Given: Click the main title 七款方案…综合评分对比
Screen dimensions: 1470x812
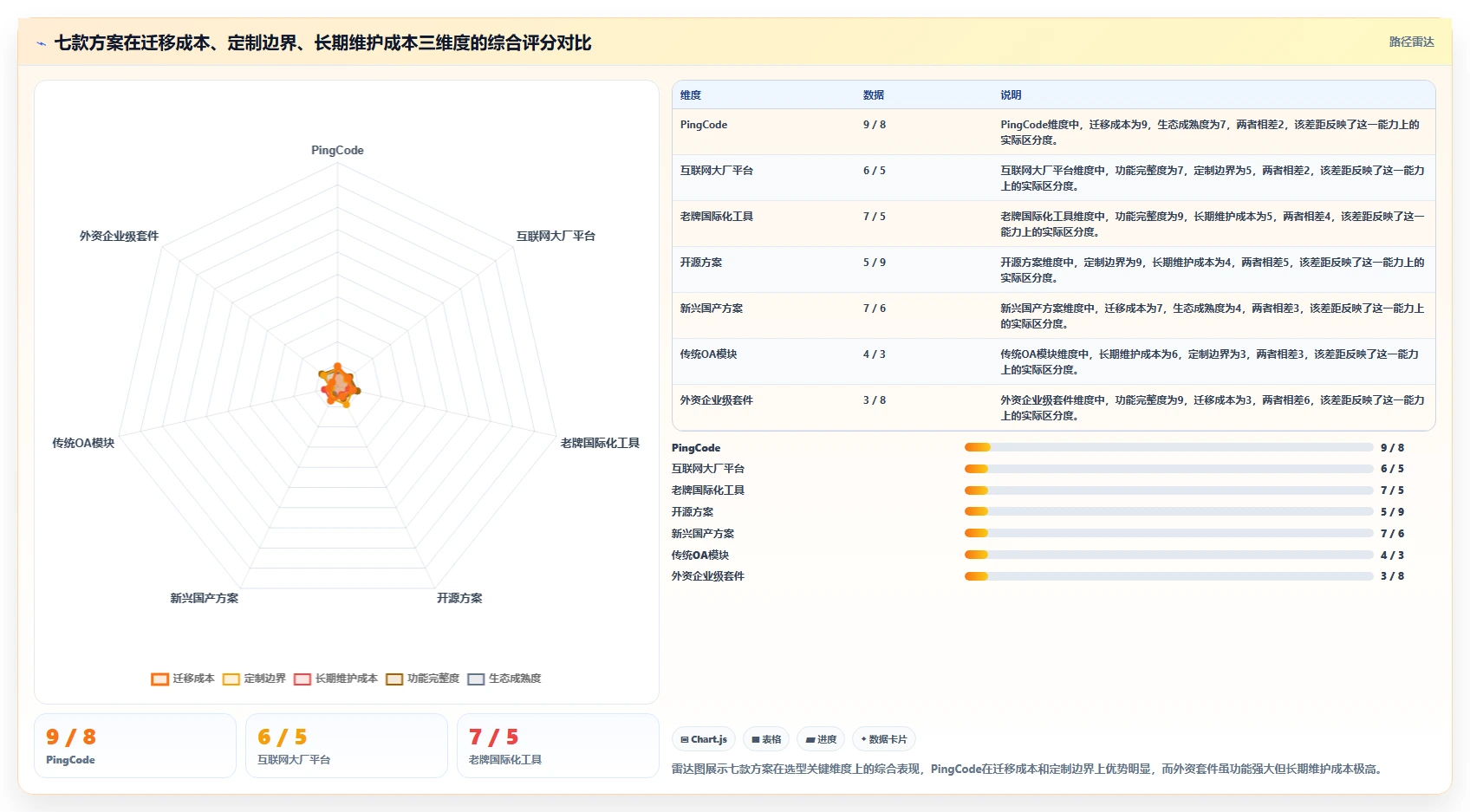Looking at the screenshot, I should pyautogui.click(x=322, y=42).
